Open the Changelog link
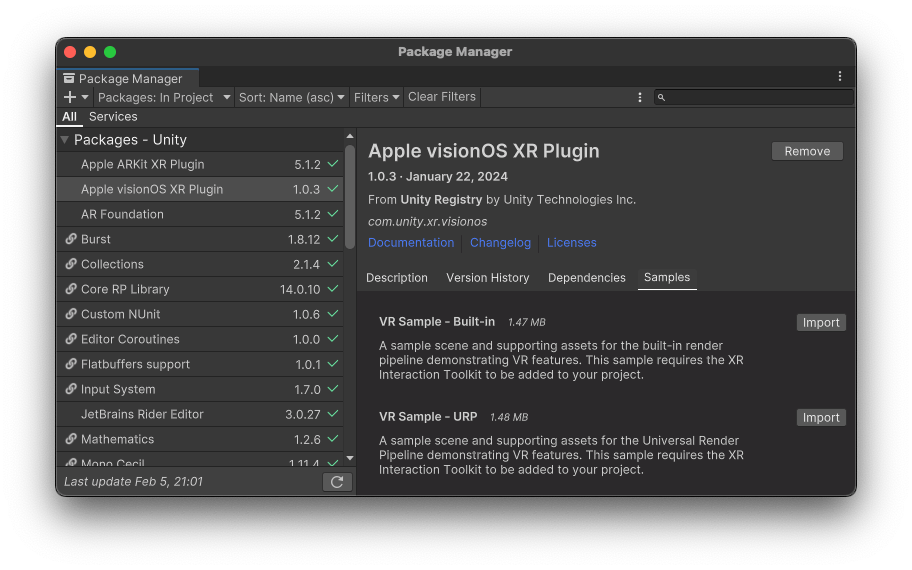Image resolution: width=912 pixels, height=570 pixels. [500, 243]
